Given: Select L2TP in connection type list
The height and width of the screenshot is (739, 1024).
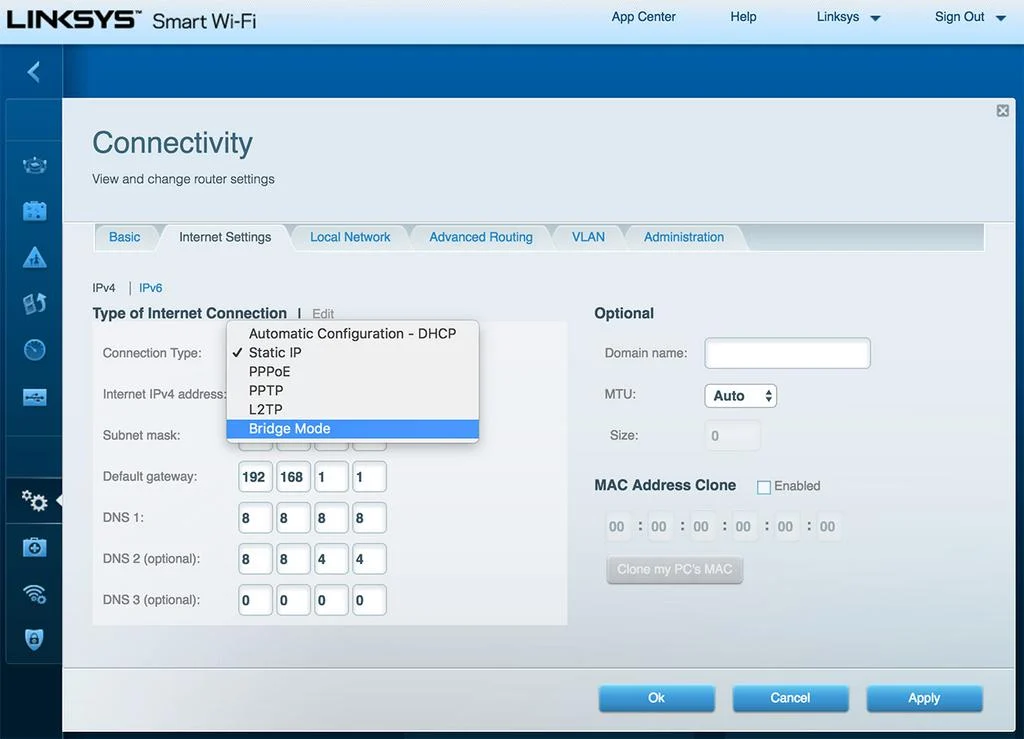Looking at the screenshot, I should pos(353,409).
